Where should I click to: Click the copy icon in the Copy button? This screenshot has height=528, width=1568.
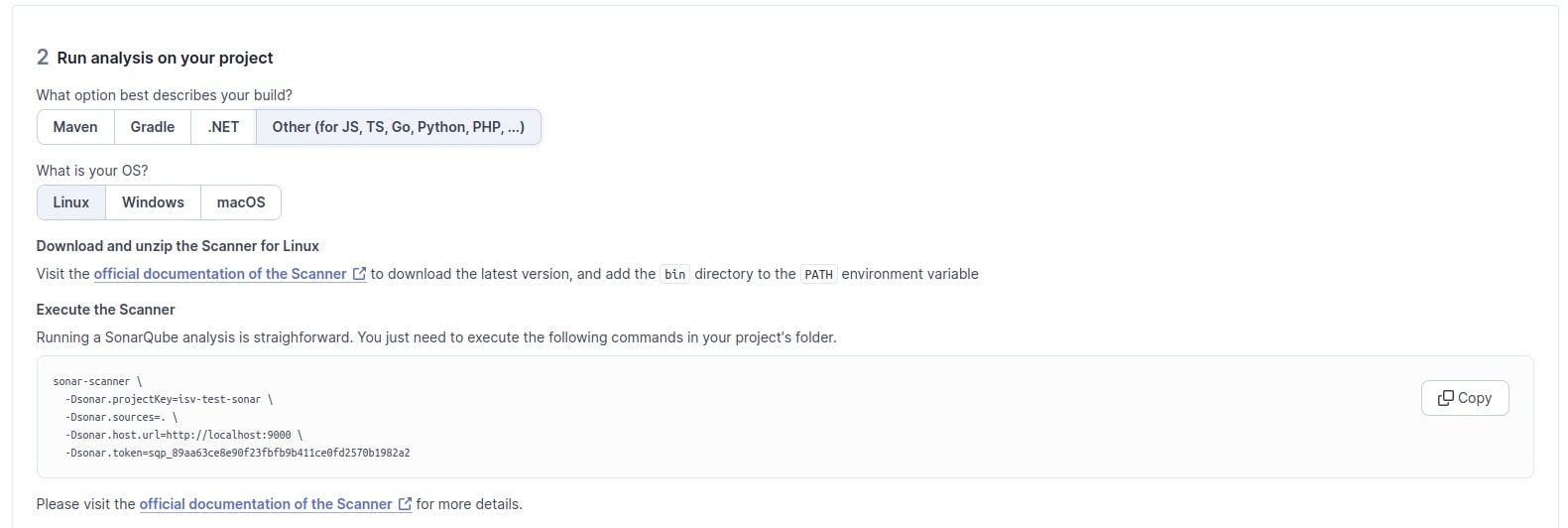coord(1445,398)
